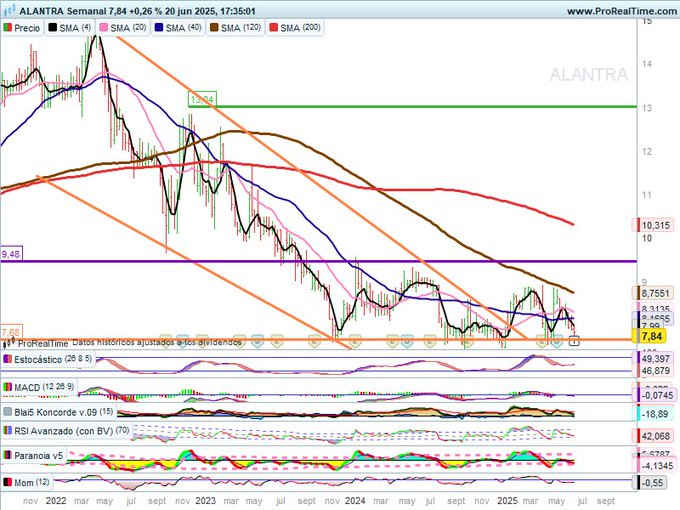The height and width of the screenshot is (510, 680).
Task: Select the pink SMA (20) legend item
Action: pyautogui.click(x=123, y=28)
